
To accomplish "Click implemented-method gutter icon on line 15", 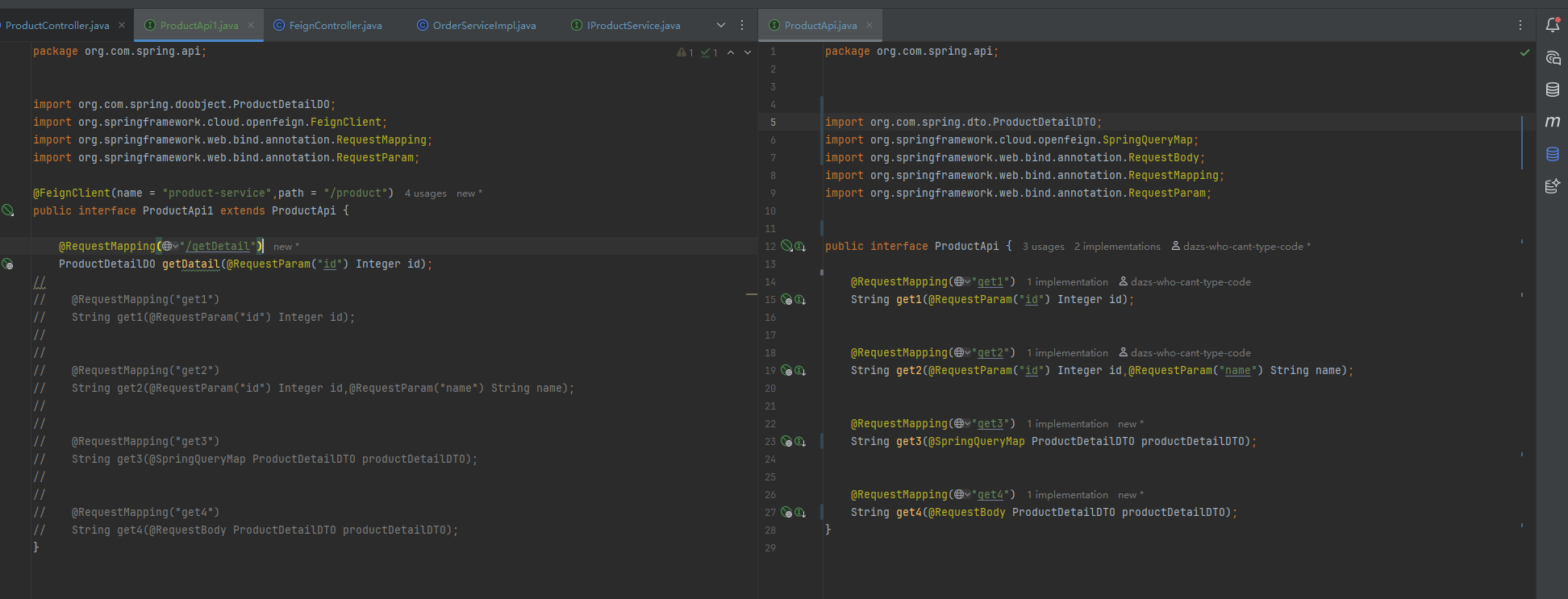I will pos(800,299).
